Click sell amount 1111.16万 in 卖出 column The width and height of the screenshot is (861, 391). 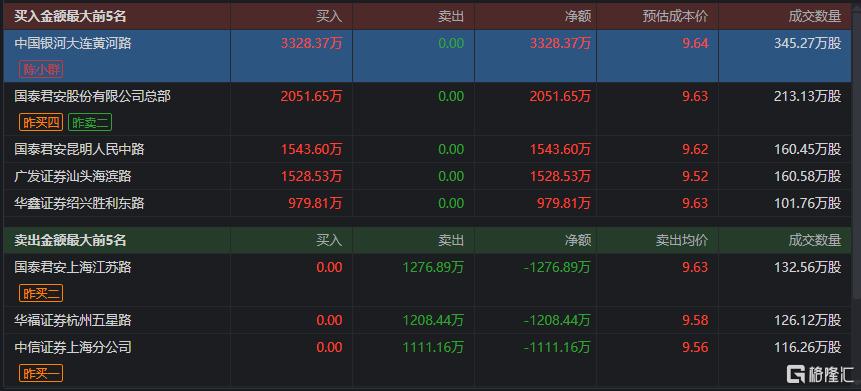pyautogui.click(x=433, y=347)
